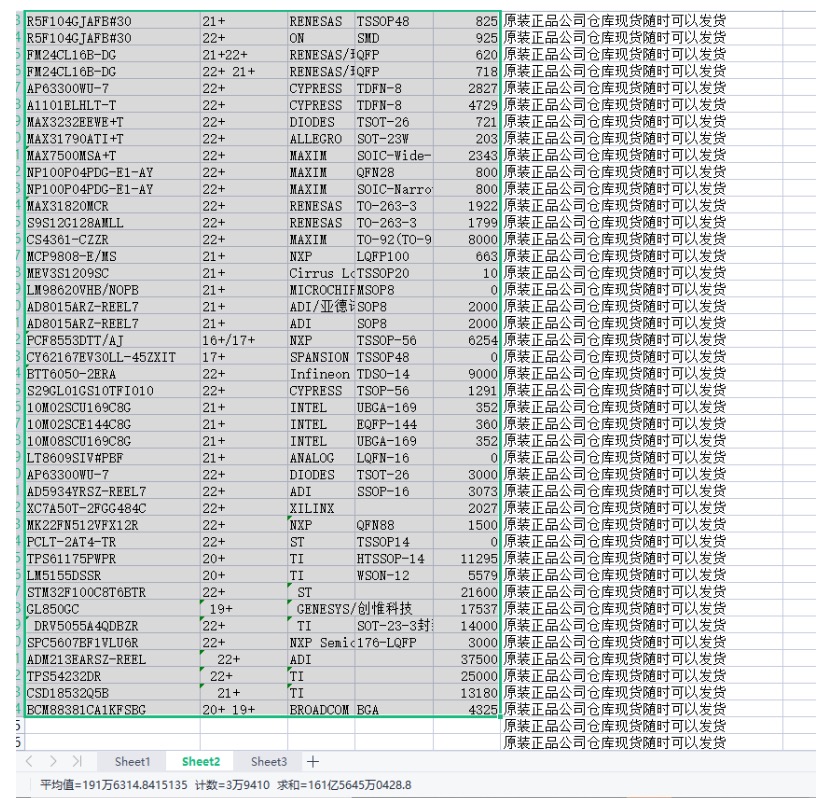Add a new sheet with plus icon

tap(313, 762)
